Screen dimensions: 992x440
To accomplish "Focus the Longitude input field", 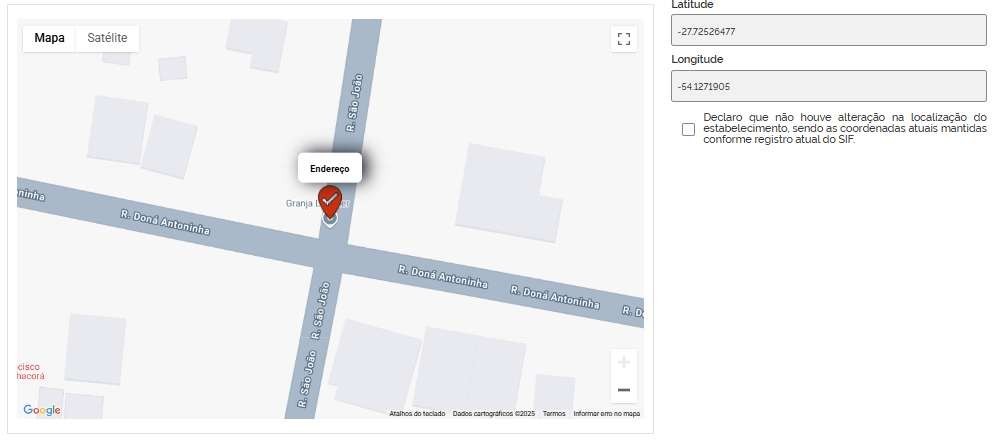I will click(x=829, y=87).
